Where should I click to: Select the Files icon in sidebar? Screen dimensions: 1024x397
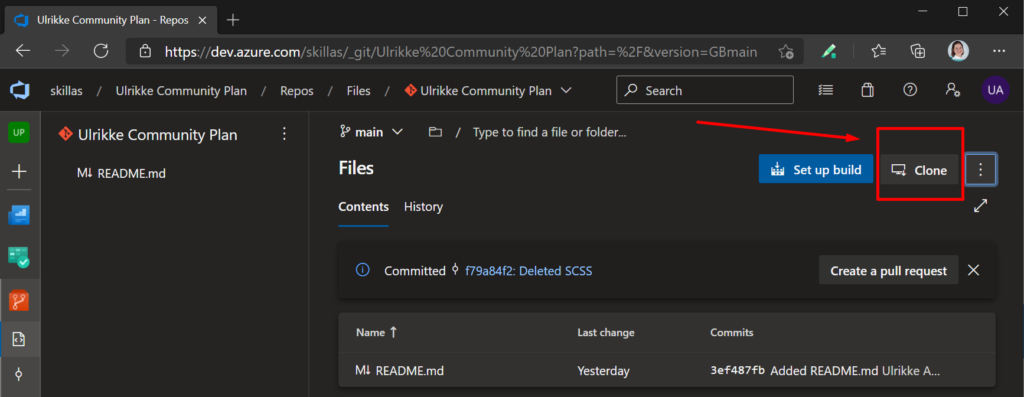[19, 339]
